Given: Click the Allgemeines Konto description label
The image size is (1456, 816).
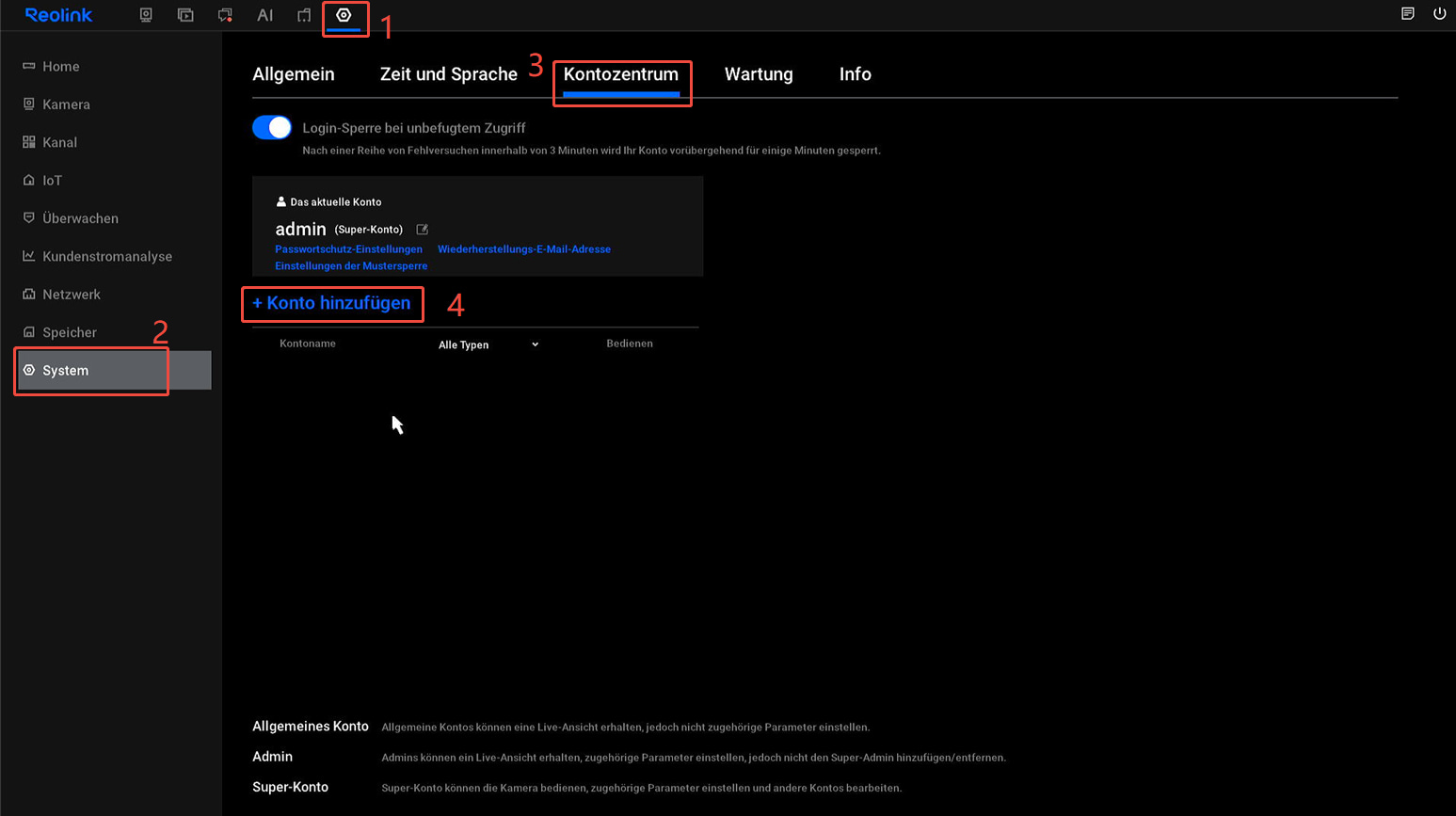Looking at the screenshot, I should coord(311,727).
